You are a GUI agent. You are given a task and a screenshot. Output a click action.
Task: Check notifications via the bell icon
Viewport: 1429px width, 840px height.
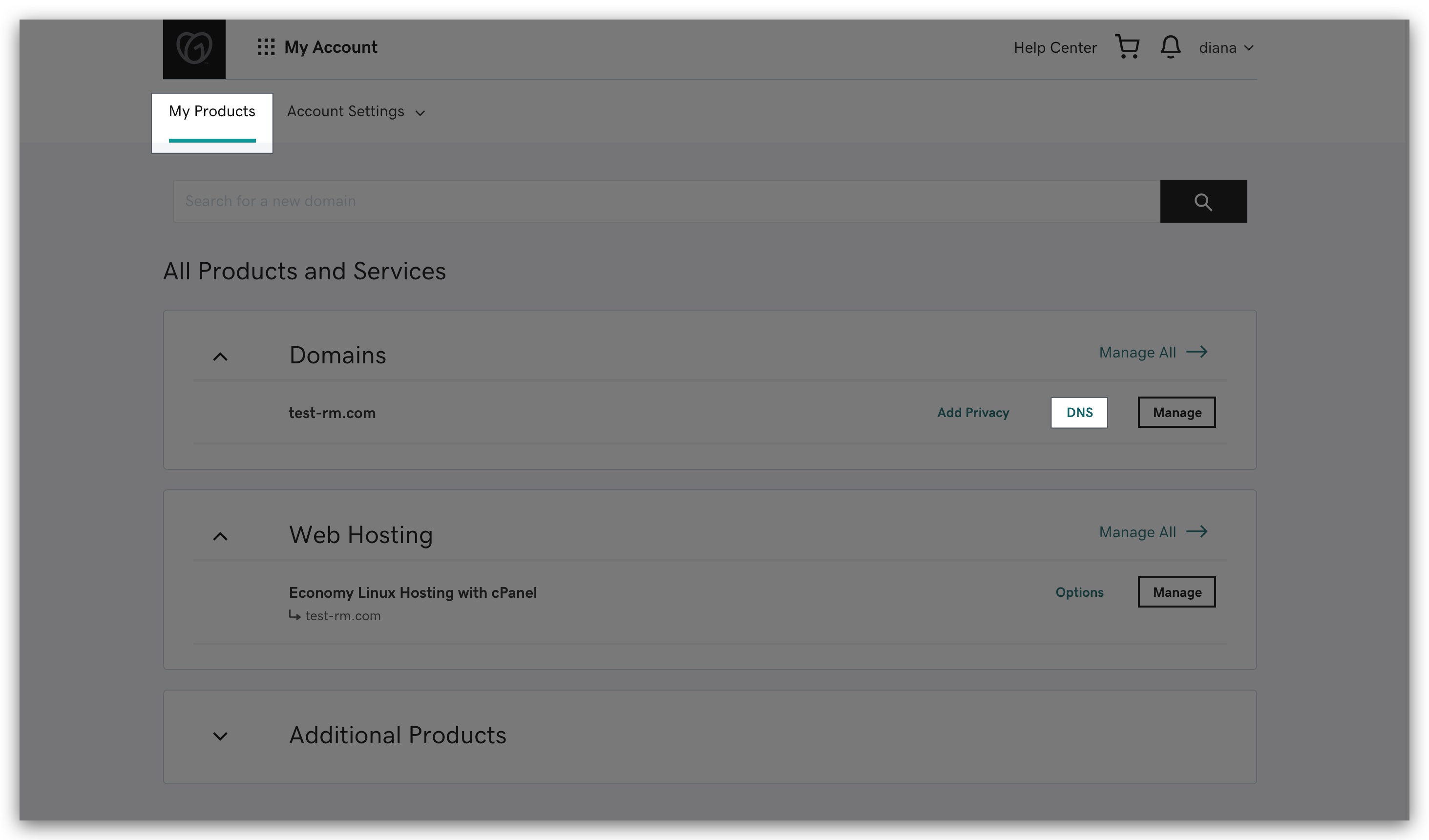tap(1170, 47)
